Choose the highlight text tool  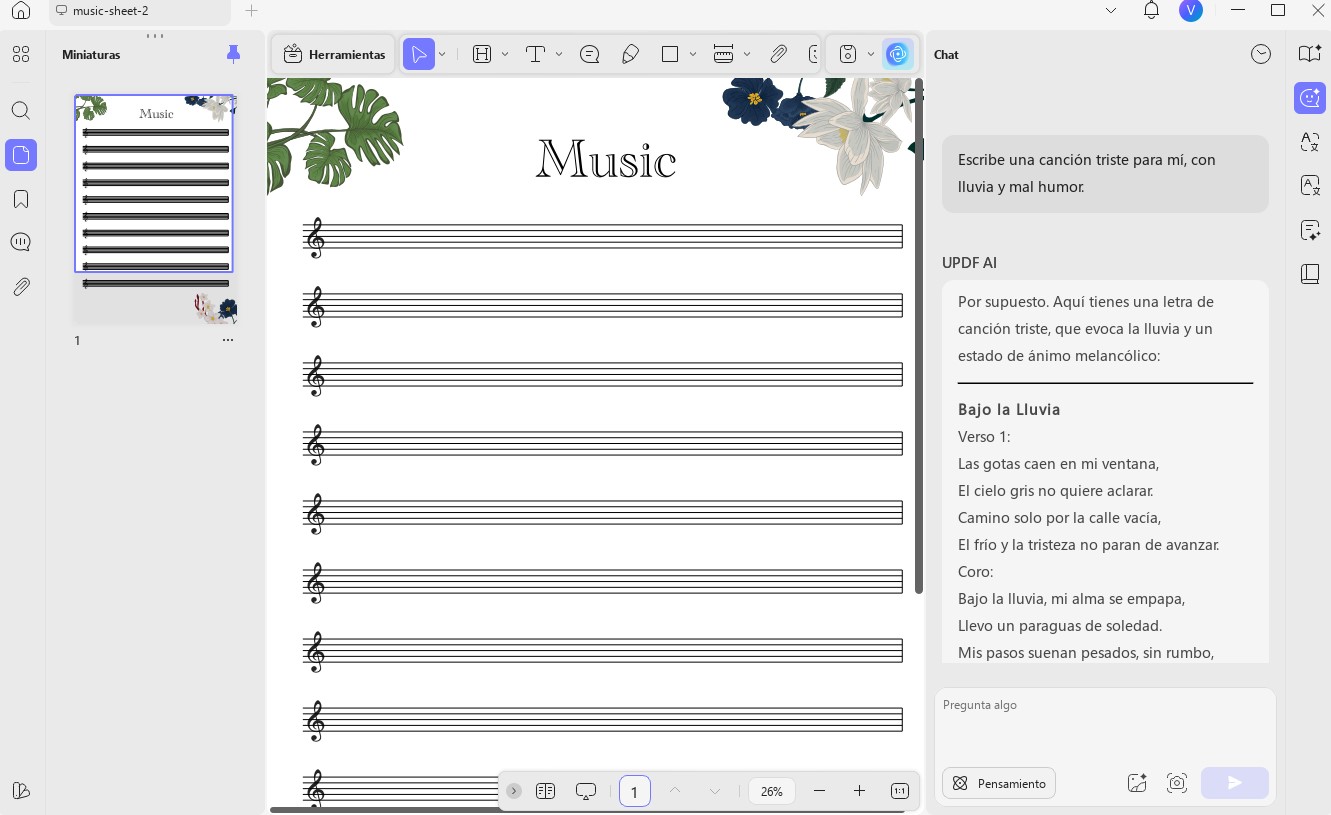pyautogui.click(x=482, y=54)
